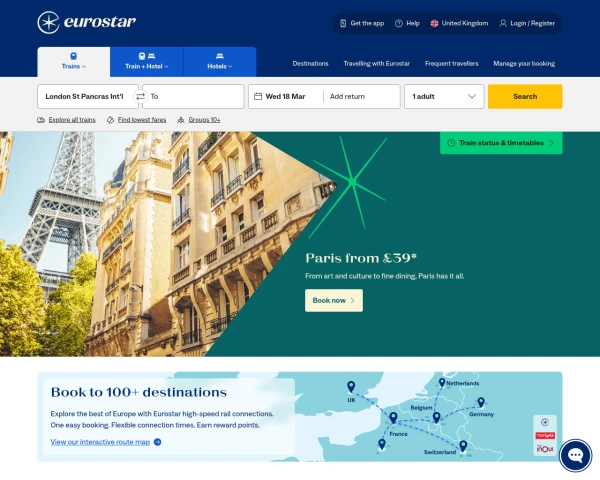Click the chevron on Hotels tab

pyautogui.click(x=230, y=67)
